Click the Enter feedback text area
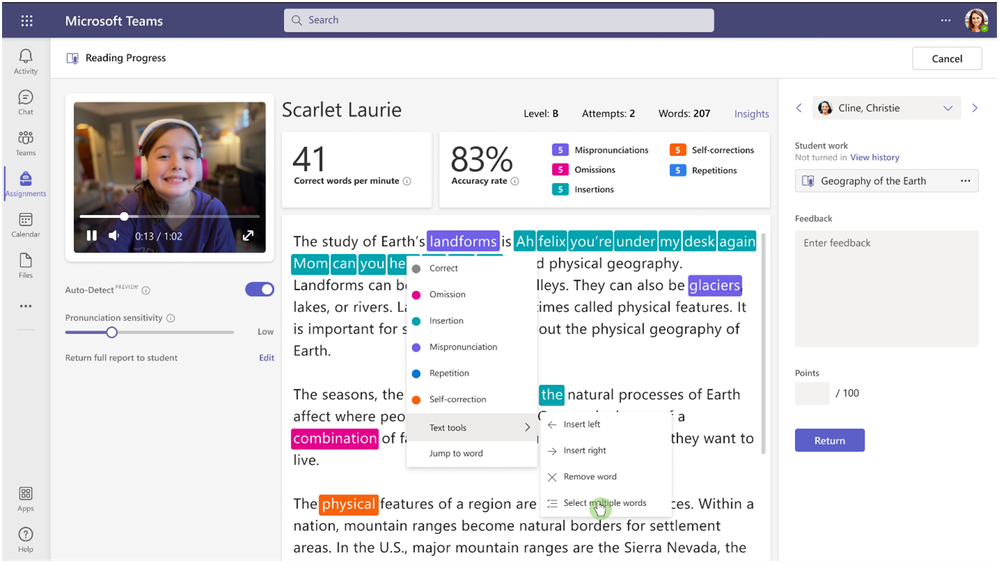The height and width of the screenshot is (563, 999). coord(886,289)
